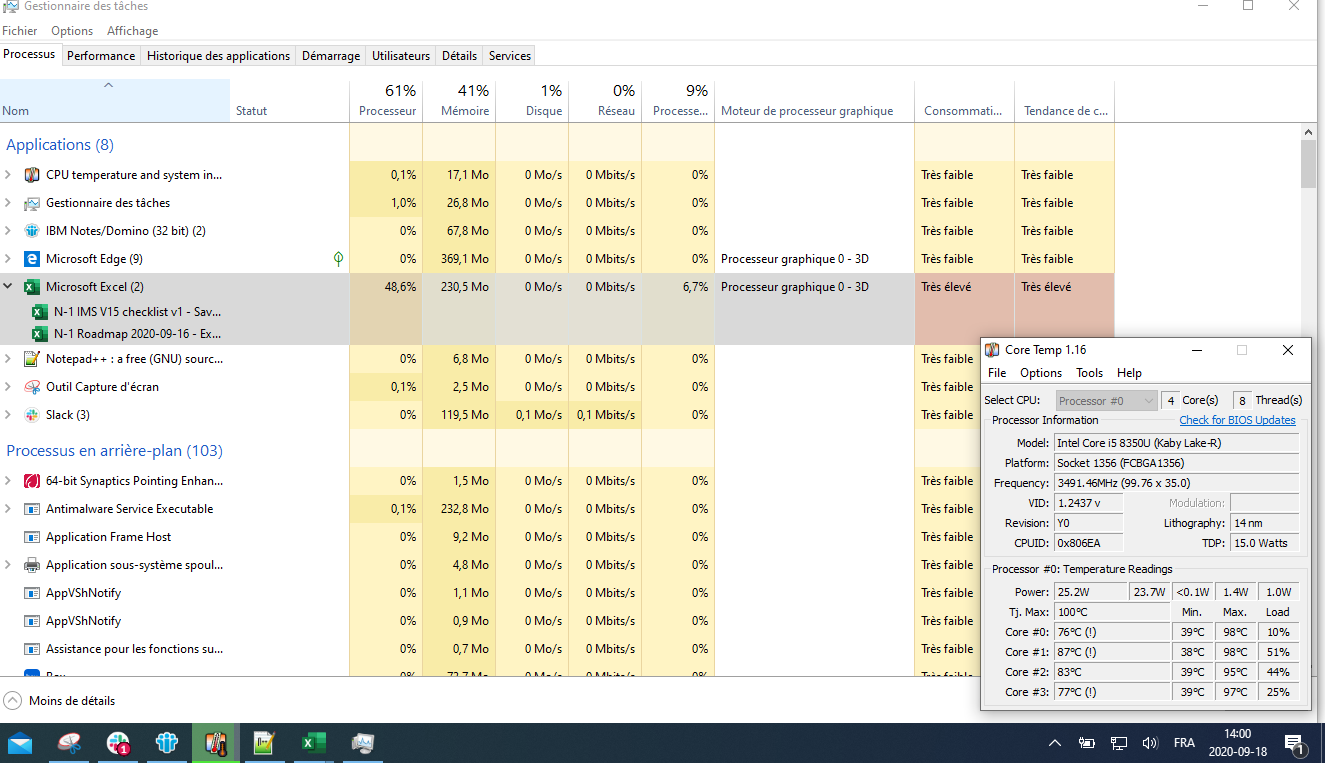Open the notification center icon
This screenshot has height=763, width=1325.
(1295, 743)
